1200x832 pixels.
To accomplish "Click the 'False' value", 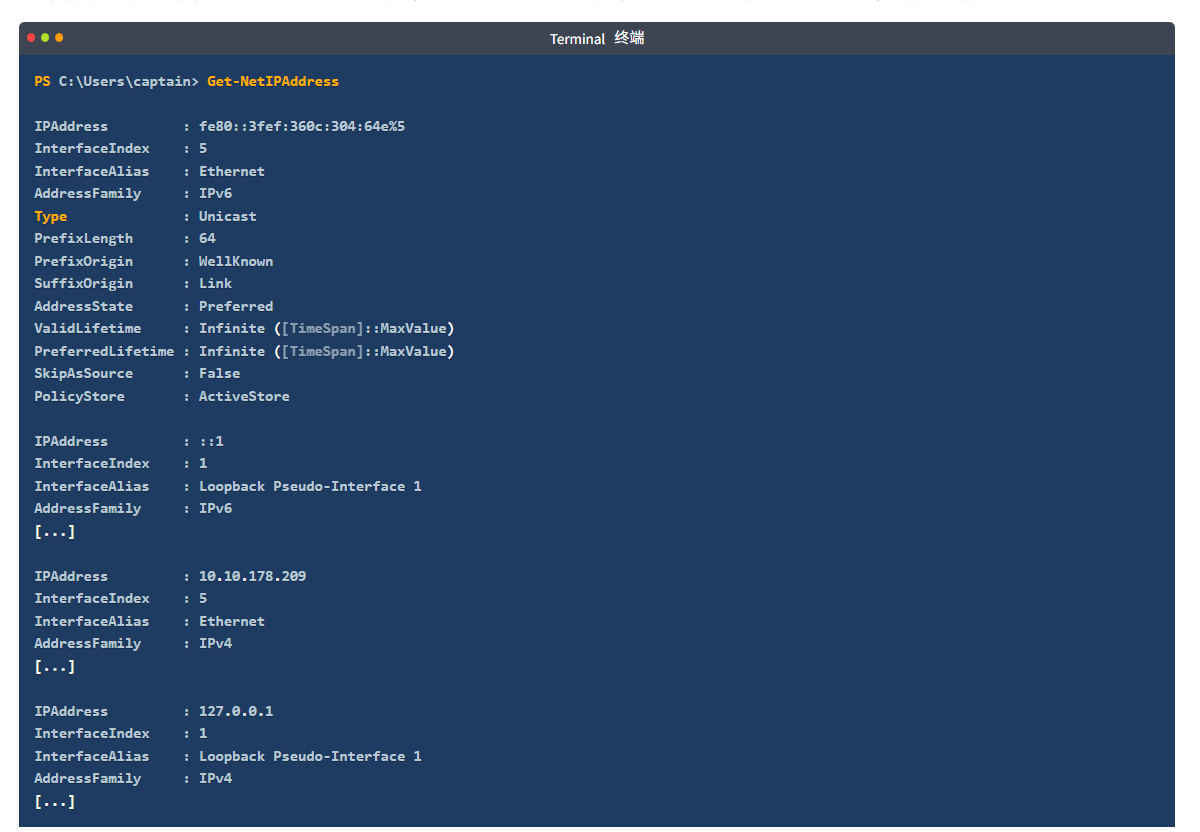I will (220, 373).
